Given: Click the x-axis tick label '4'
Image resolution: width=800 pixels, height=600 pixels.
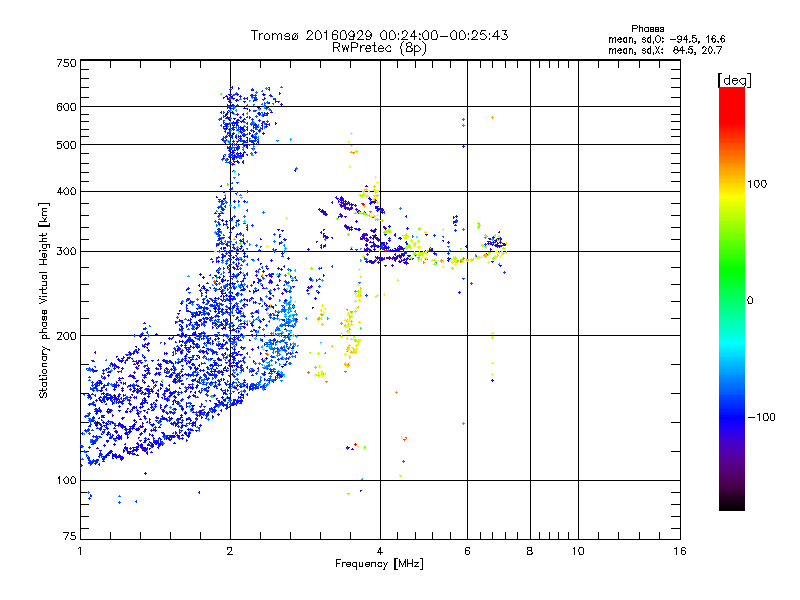Looking at the screenshot, I should (x=380, y=551).
